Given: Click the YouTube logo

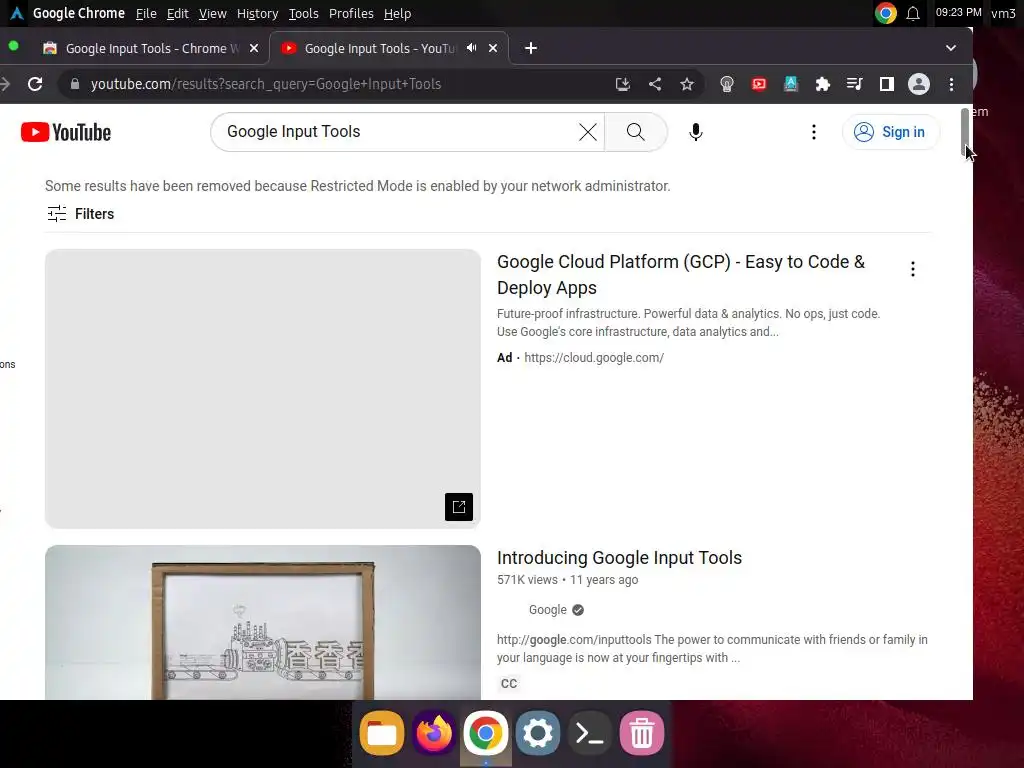Looking at the screenshot, I should (66, 132).
